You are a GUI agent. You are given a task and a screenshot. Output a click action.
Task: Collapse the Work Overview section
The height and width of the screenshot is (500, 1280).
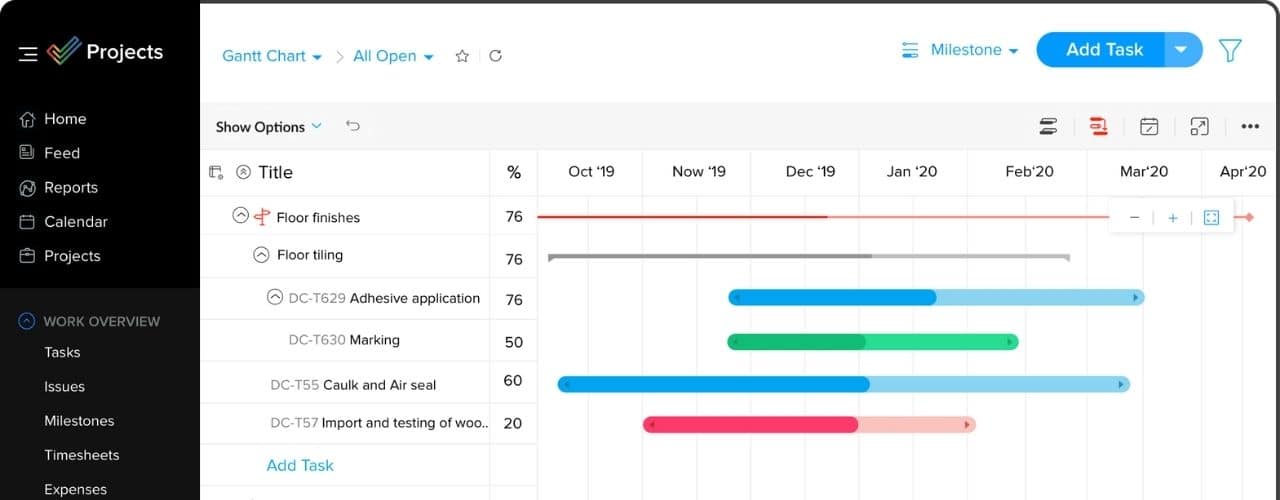pos(27,321)
